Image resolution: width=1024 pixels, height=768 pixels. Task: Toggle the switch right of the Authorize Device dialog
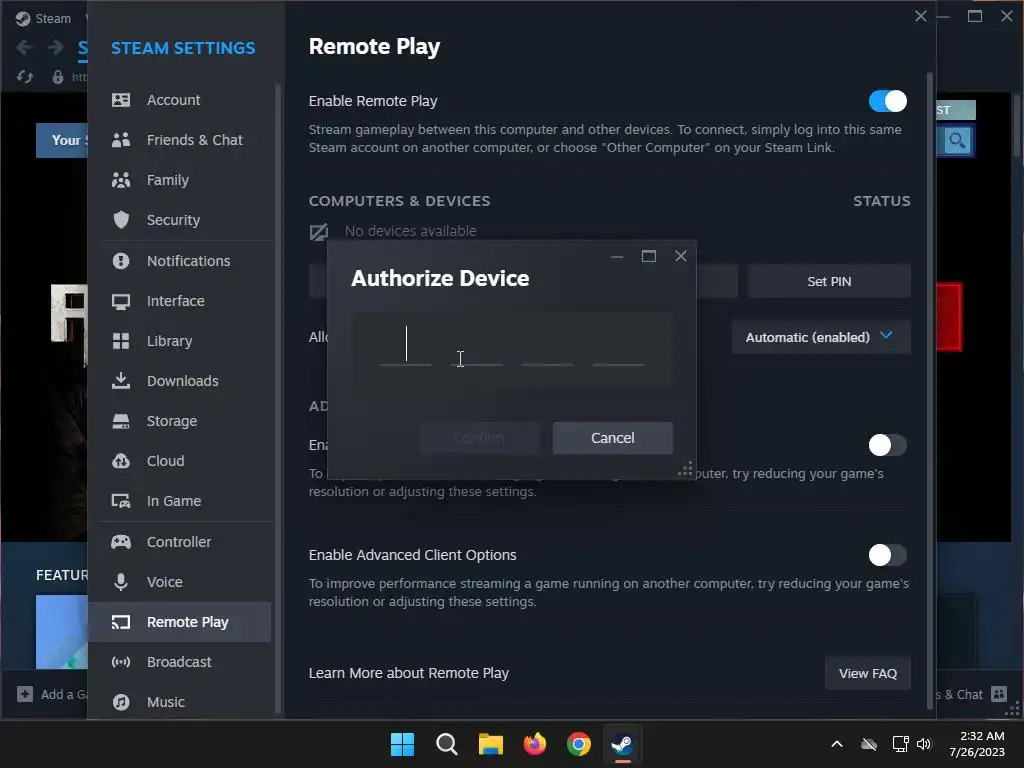coord(888,445)
